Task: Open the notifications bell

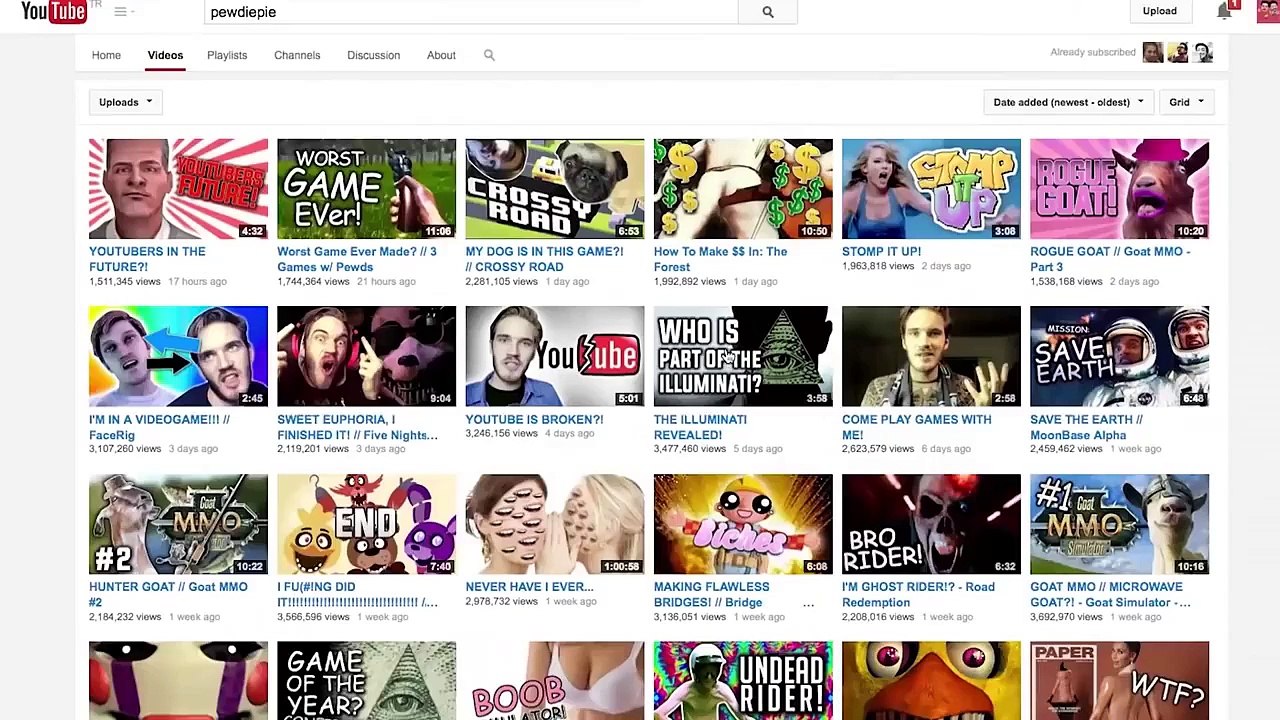Action: (1223, 11)
